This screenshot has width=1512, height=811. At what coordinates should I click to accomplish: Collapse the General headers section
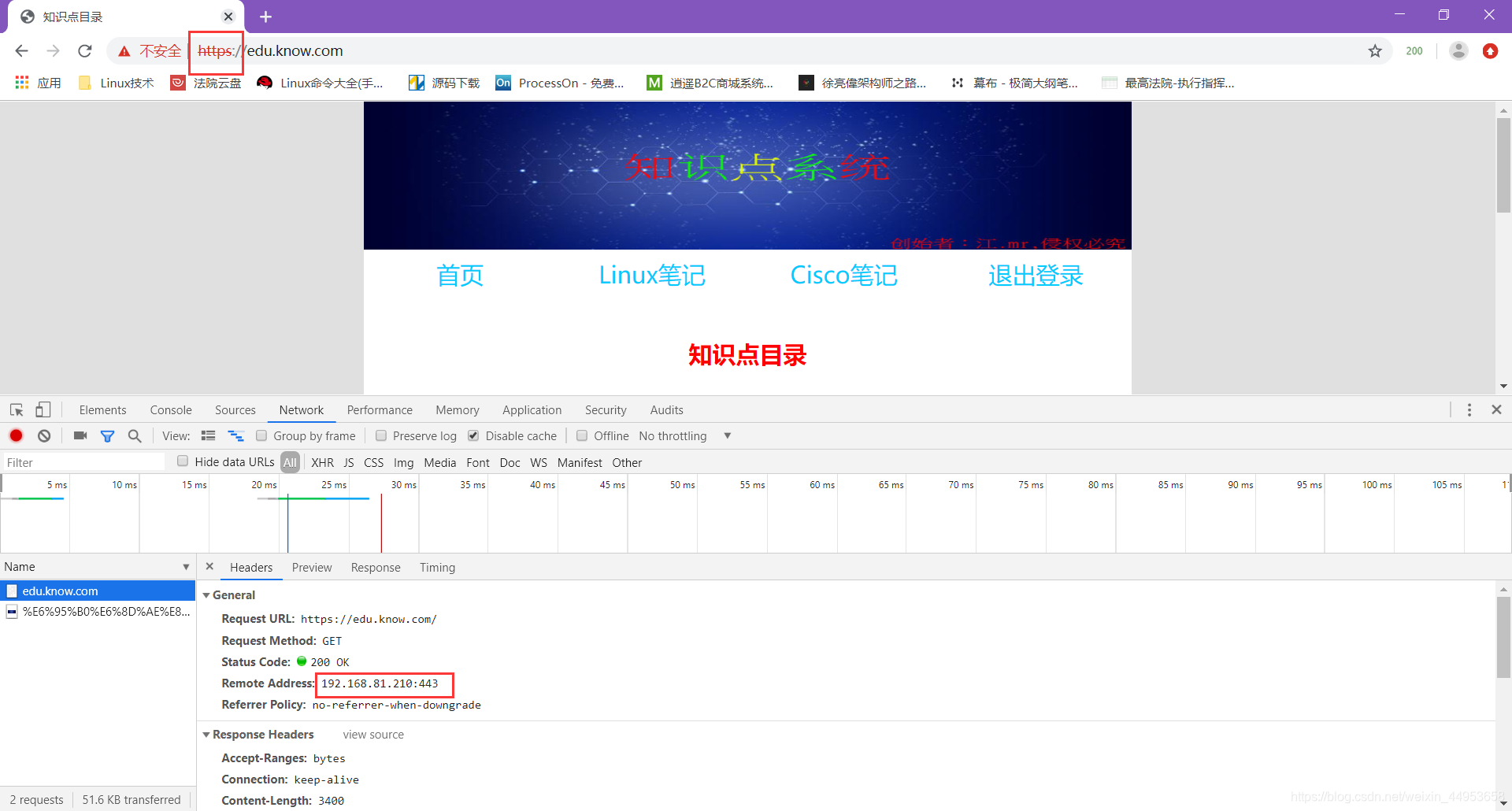(x=206, y=594)
